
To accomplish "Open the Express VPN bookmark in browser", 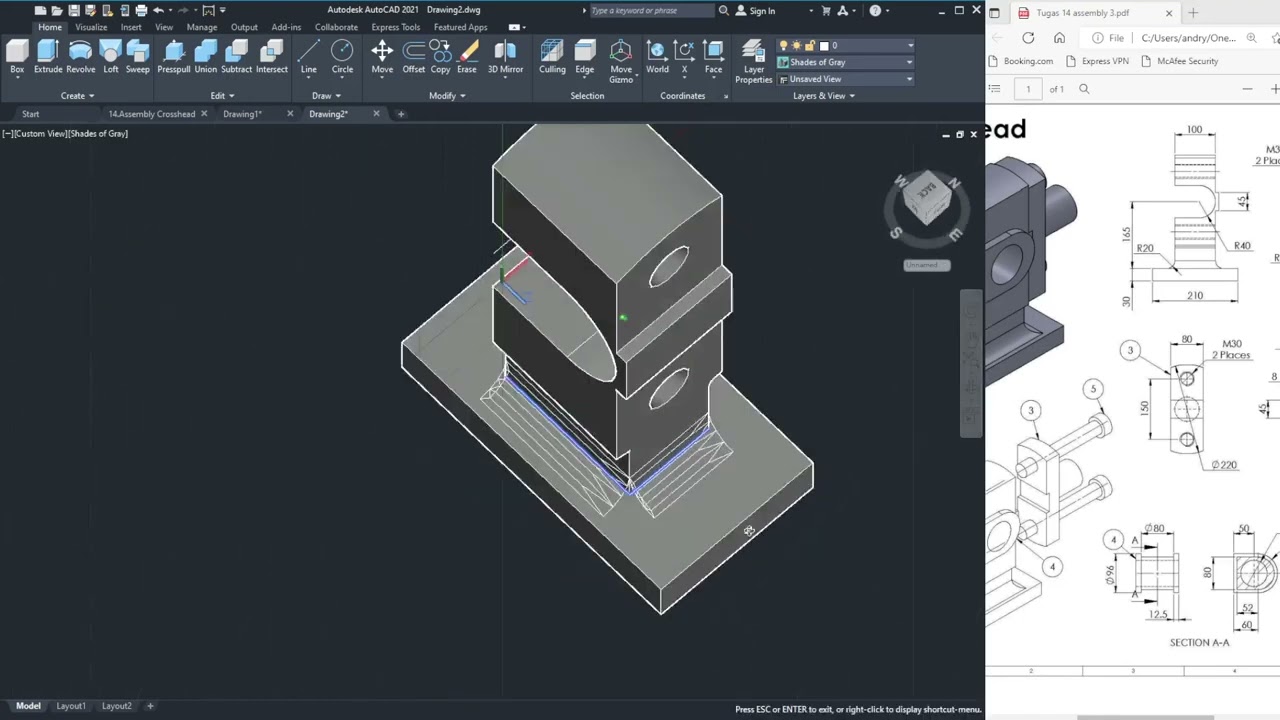I will pyautogui.click(x=1097, y=61).
